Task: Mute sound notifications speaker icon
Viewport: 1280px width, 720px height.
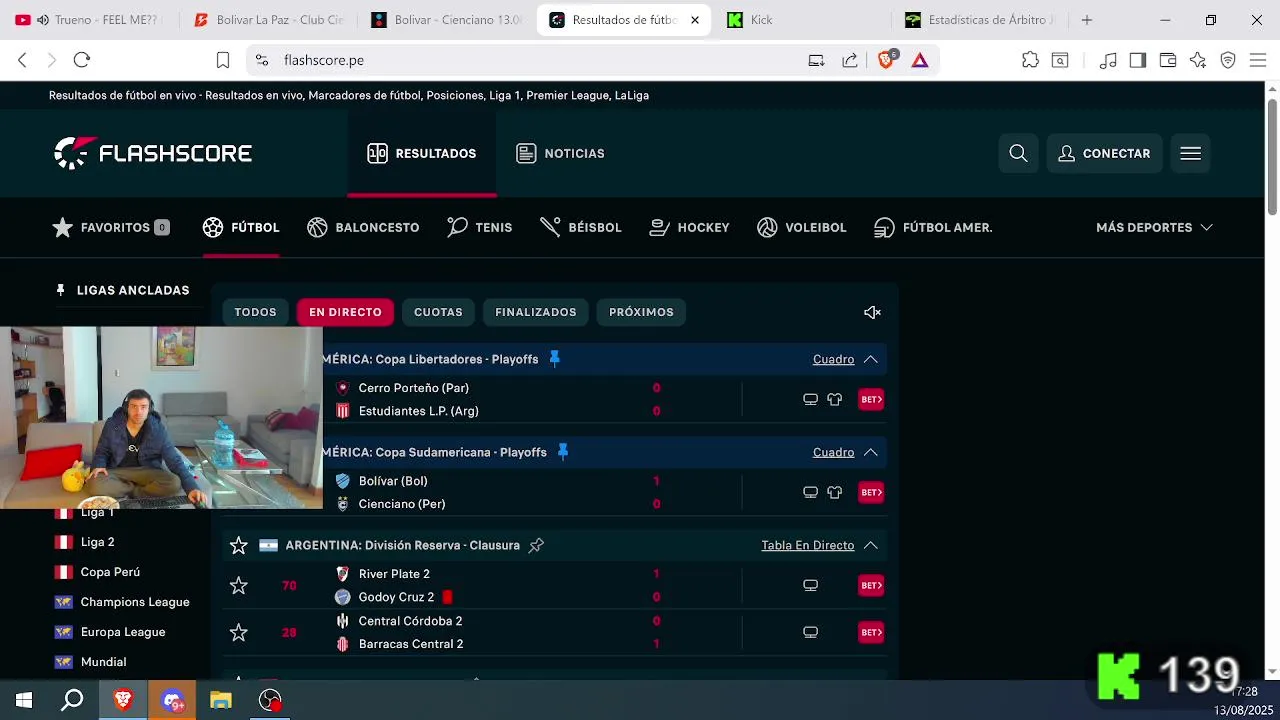Action: tap(872, 313)
